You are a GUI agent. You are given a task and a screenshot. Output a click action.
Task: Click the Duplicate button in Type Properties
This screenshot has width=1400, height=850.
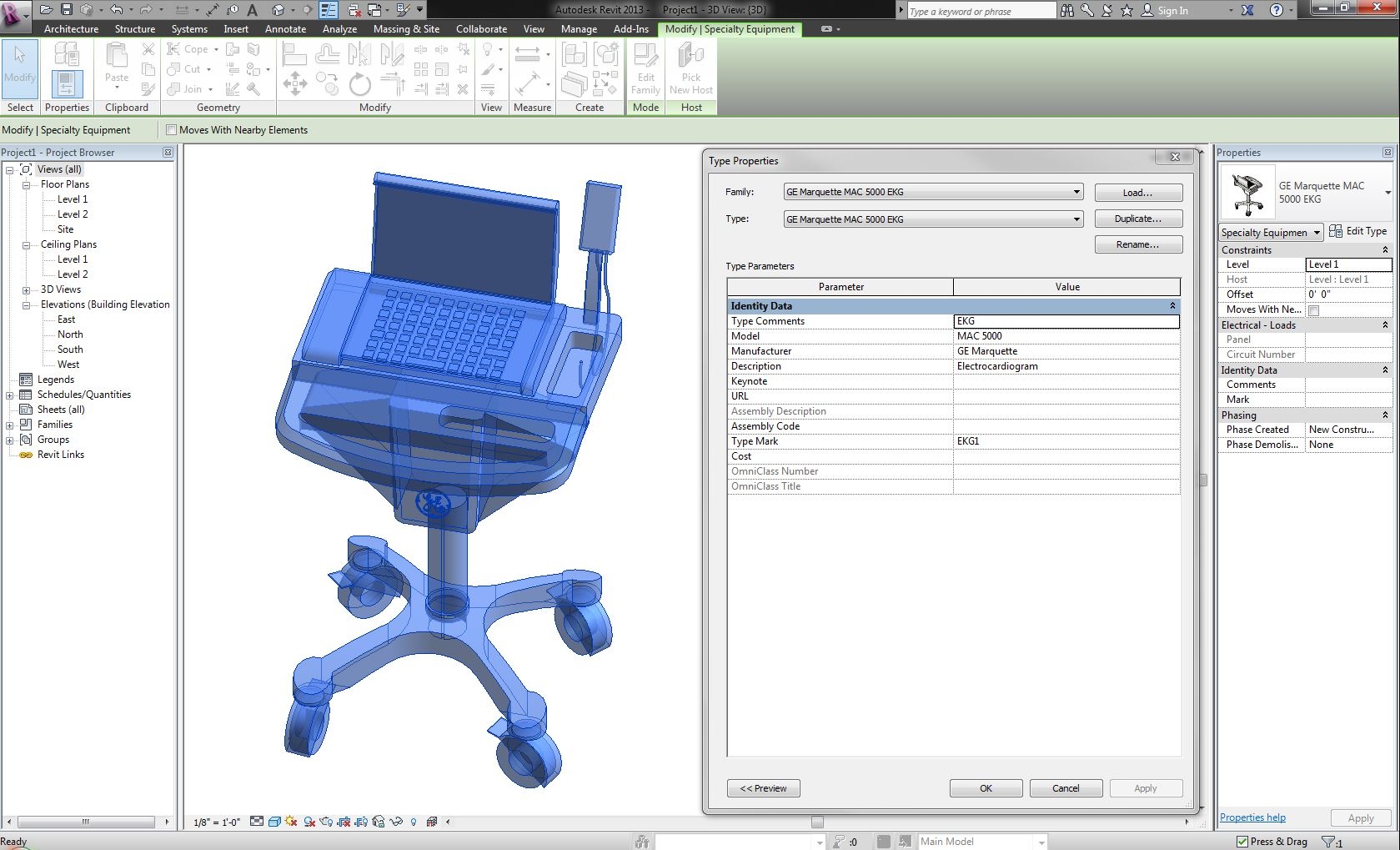(x=1138, y=219)
